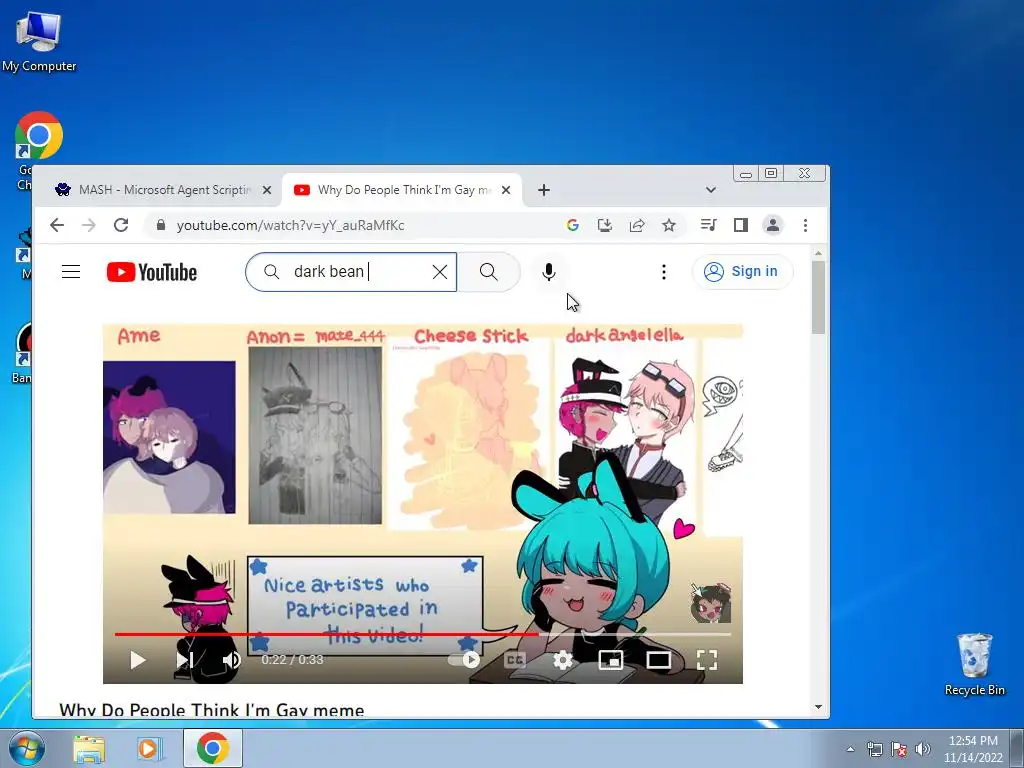Image resolution: width=1024 pixels, height=768 pixels.
Task: Close the MASH tab
Action: 266,190
